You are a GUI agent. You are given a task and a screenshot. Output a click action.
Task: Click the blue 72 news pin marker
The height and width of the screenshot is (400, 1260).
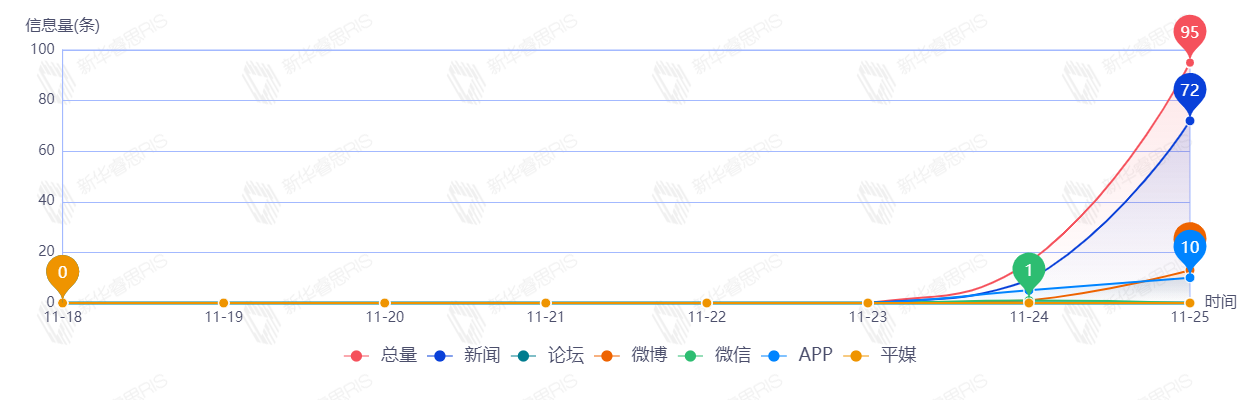pyautogui.click(x=1189, y=91)
